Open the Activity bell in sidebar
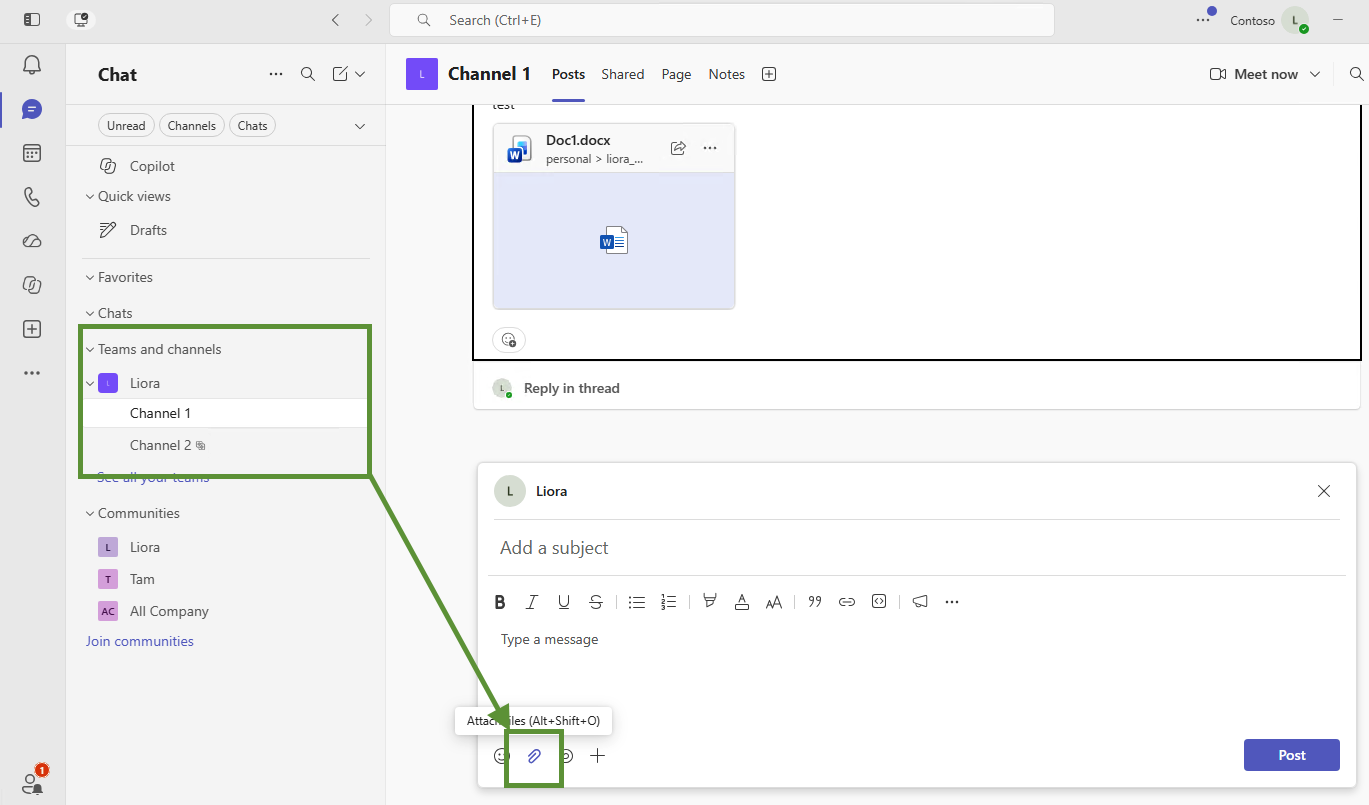1369x805 pixels. (x=32, y=65)
